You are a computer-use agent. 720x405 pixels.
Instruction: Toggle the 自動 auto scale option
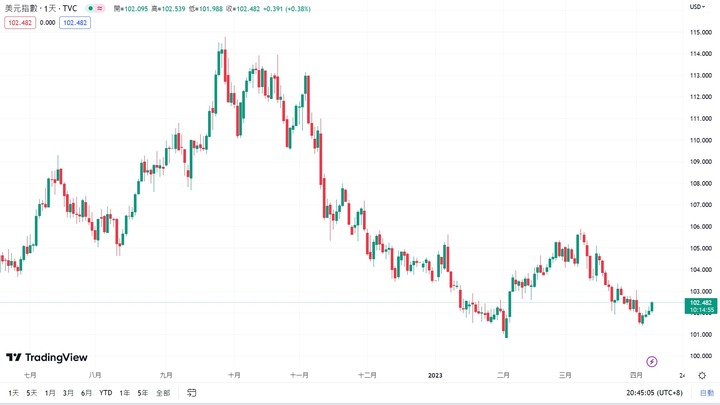(x=707, y=393)
